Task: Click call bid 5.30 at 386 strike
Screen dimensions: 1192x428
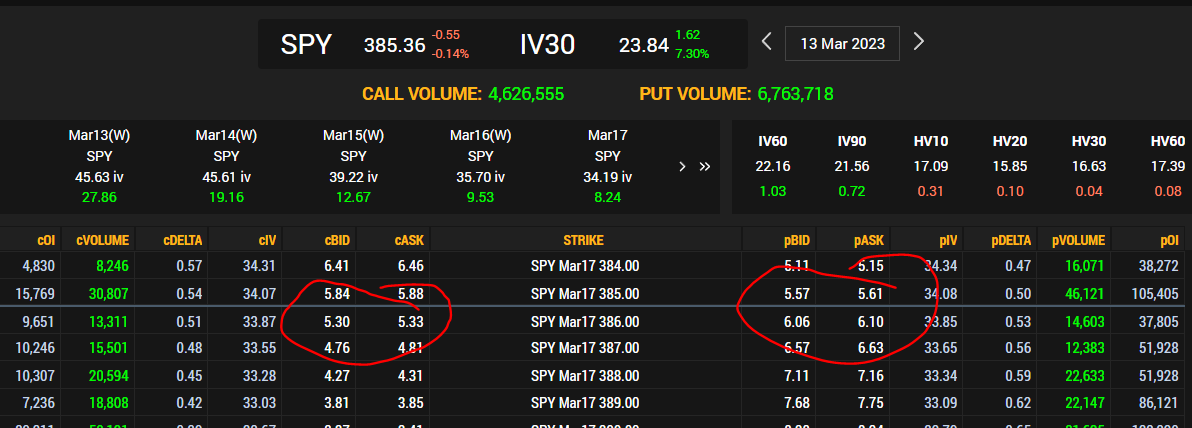Action: click(335, 321)
